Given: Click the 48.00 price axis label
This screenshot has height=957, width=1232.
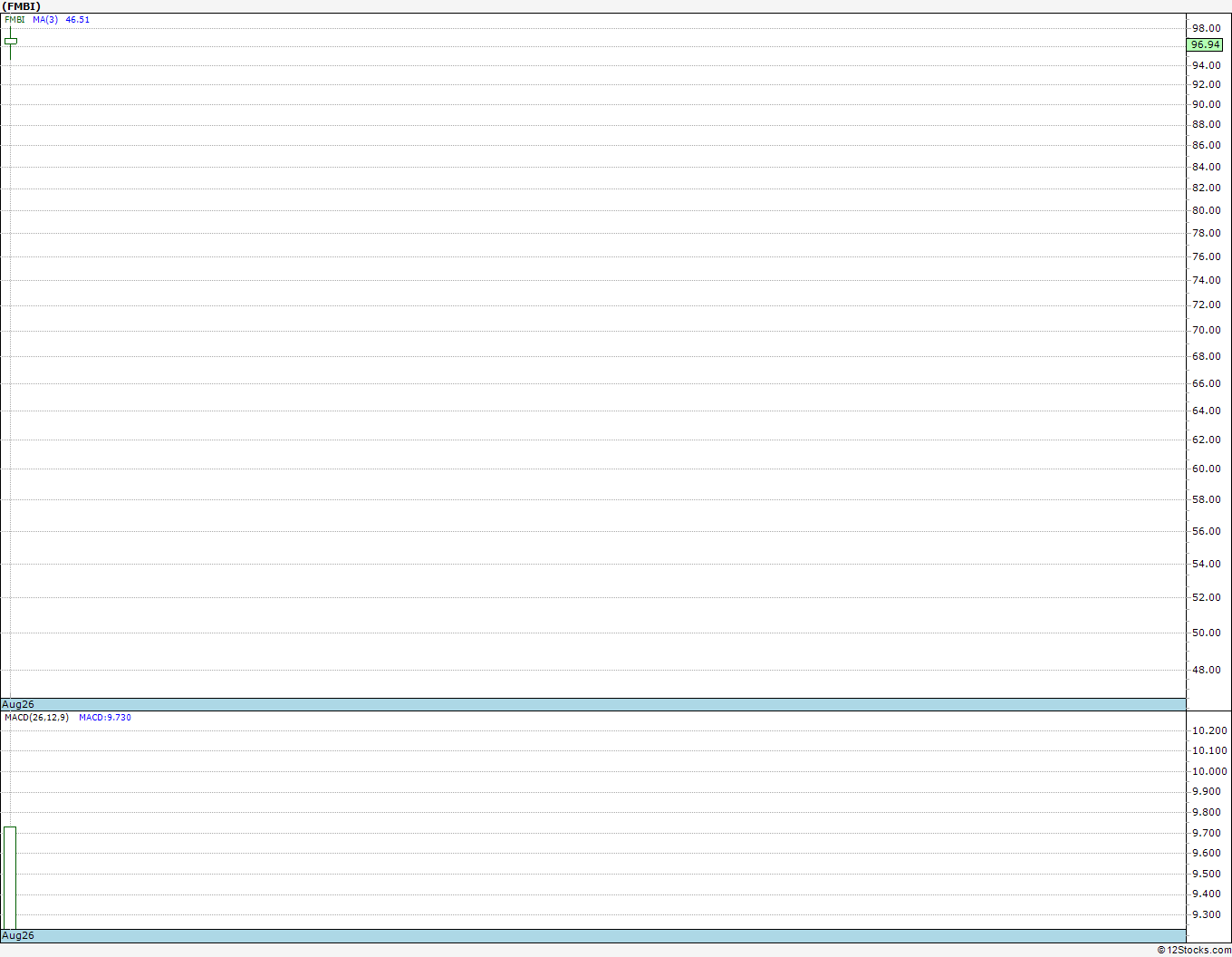Looking at the screenshot, I should pos(1206,670).
